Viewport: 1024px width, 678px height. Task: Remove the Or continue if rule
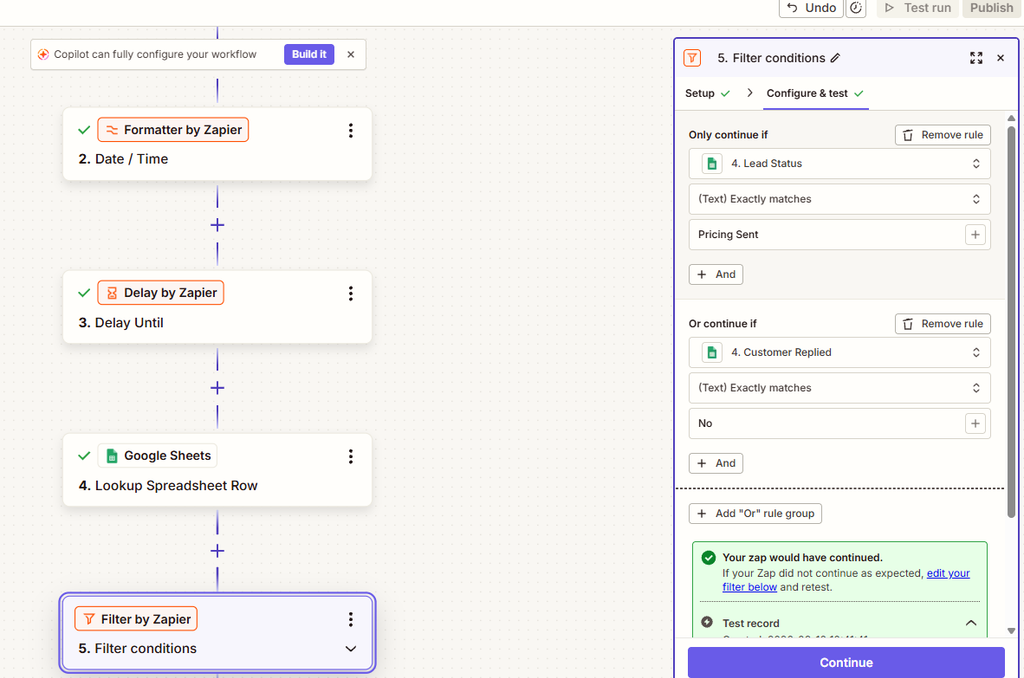point(942,324)
